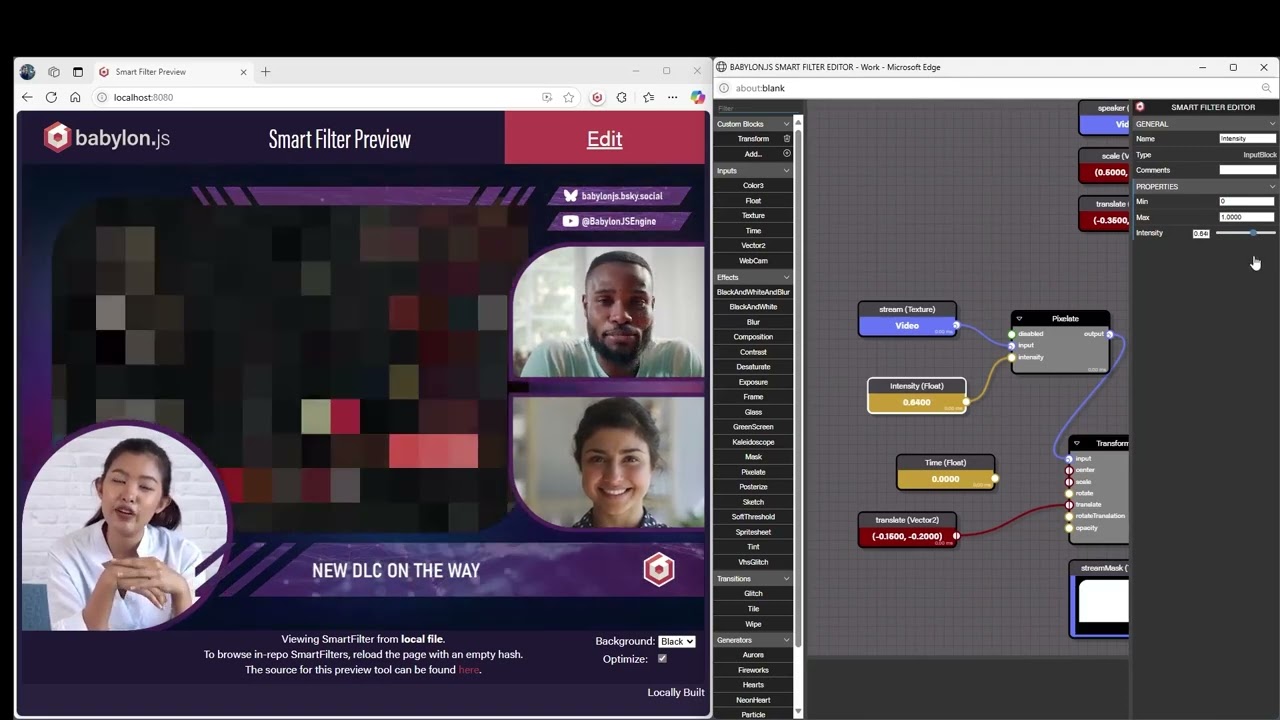Click the translate Vector2 node output port

coord(956,536)
